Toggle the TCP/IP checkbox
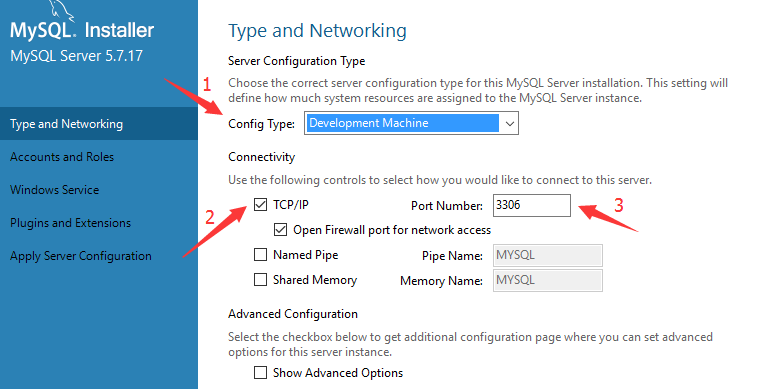The image size is (772, 389). [x=260, y=204]
